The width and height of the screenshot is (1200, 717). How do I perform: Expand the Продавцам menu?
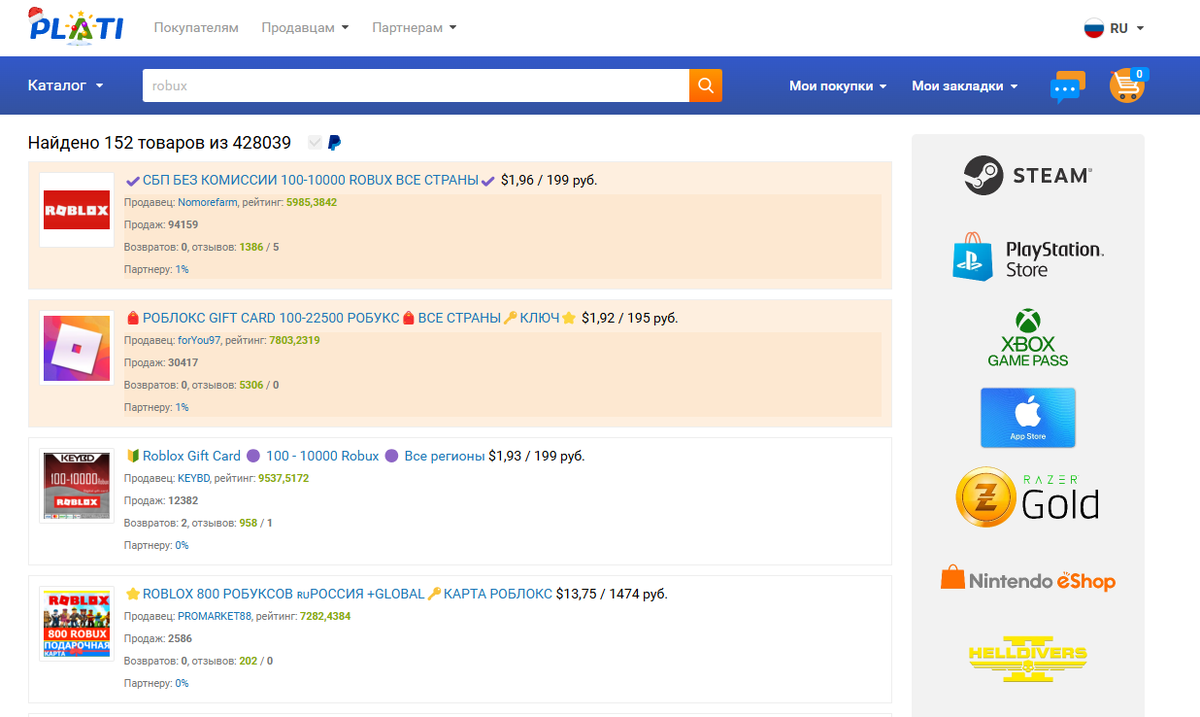tap(305, 28)
